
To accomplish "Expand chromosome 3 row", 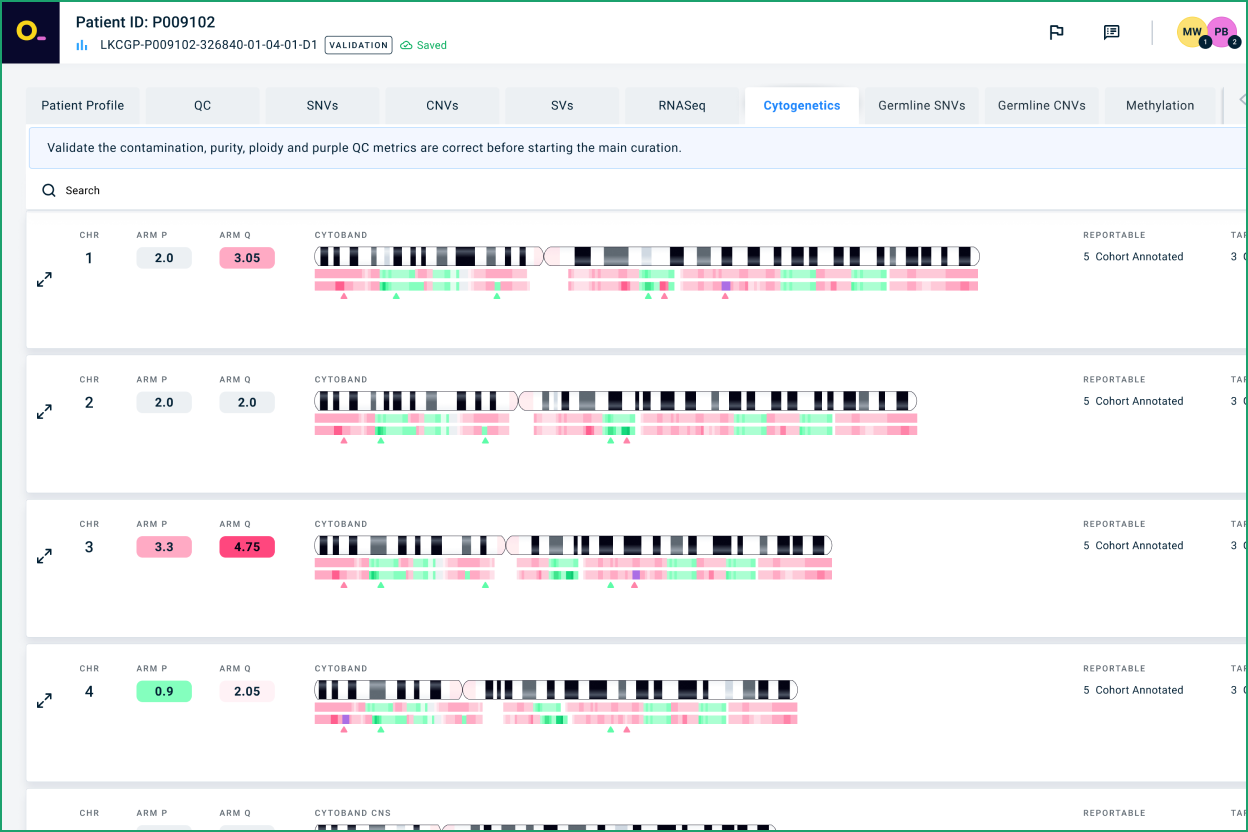I will pos(44,556).
